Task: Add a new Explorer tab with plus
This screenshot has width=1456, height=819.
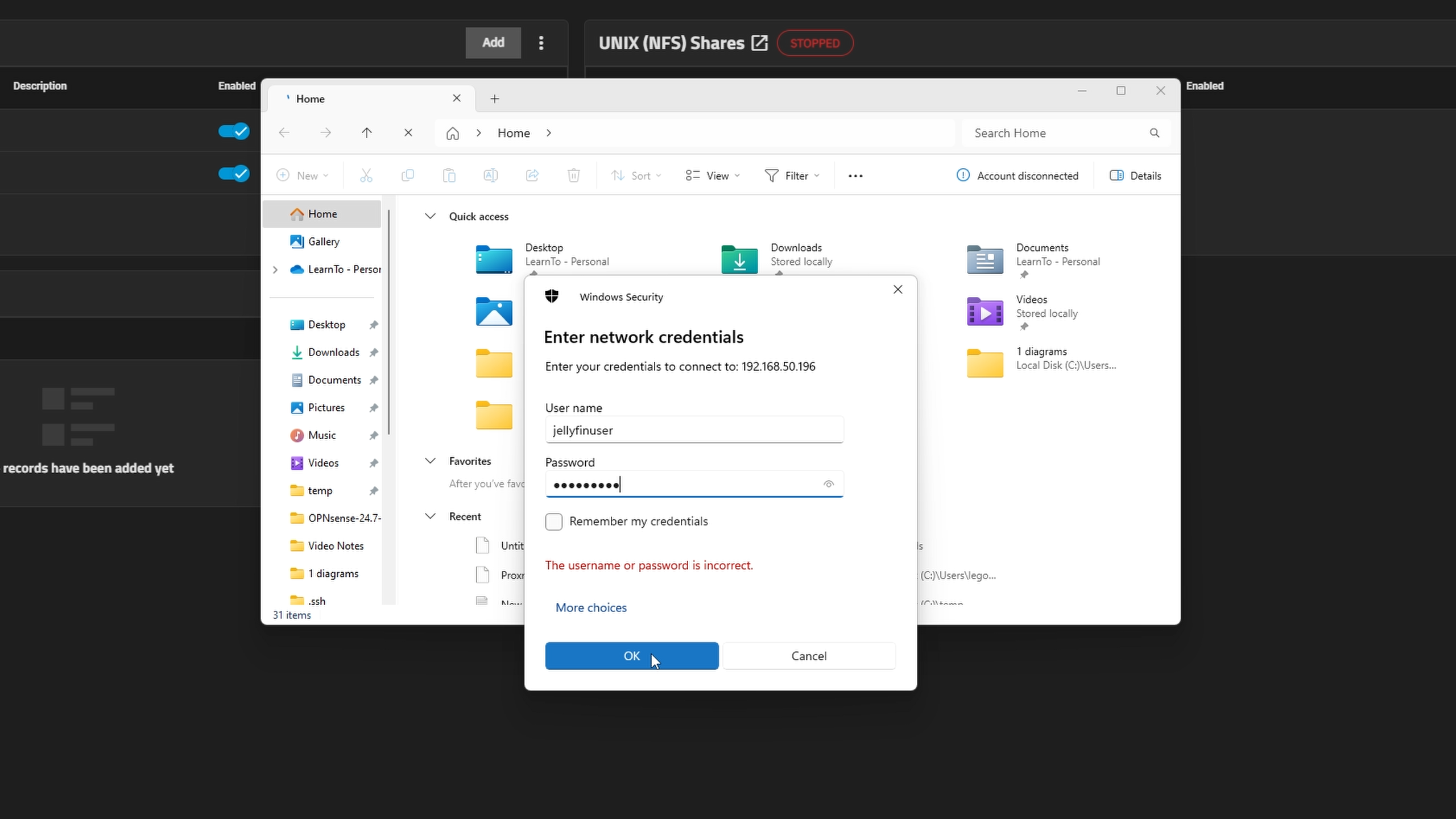Action: [x=494, y=99]
